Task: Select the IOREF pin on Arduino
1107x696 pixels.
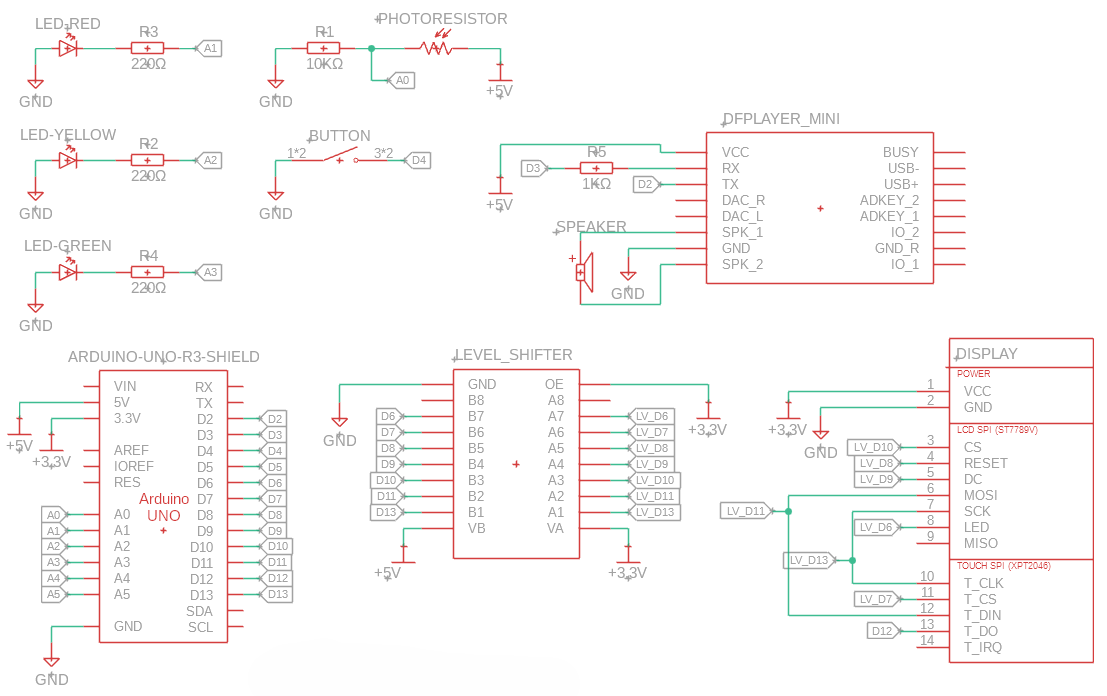Action: click(133, 467)
